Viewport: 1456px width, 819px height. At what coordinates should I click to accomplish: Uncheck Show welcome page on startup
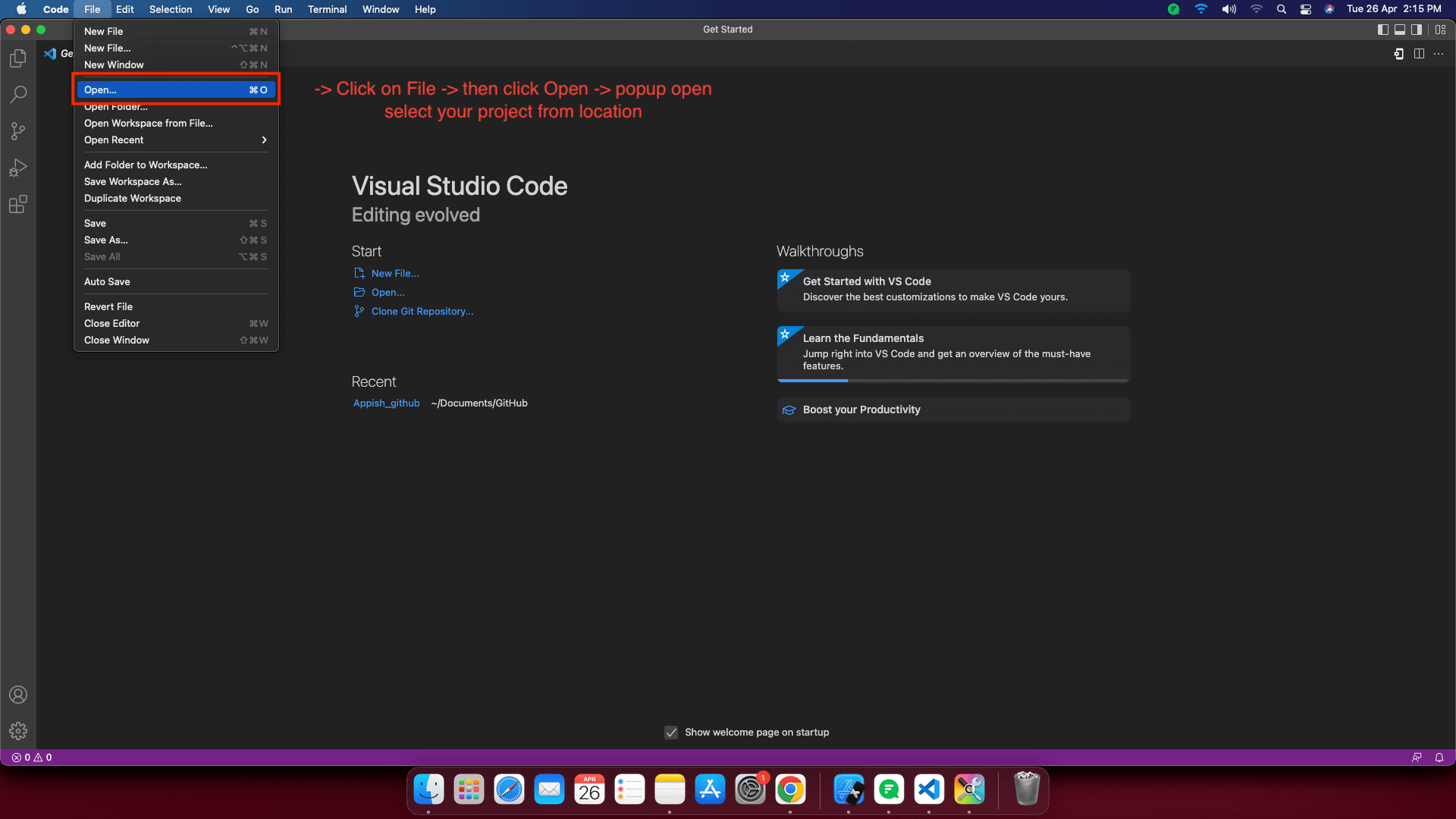point(671,733)
